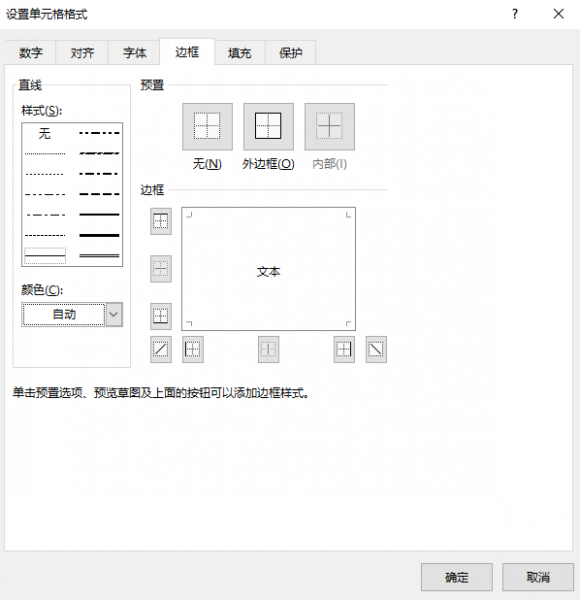
Task: Apply the 内部(I) inside border preset
Action: point(329,126)
